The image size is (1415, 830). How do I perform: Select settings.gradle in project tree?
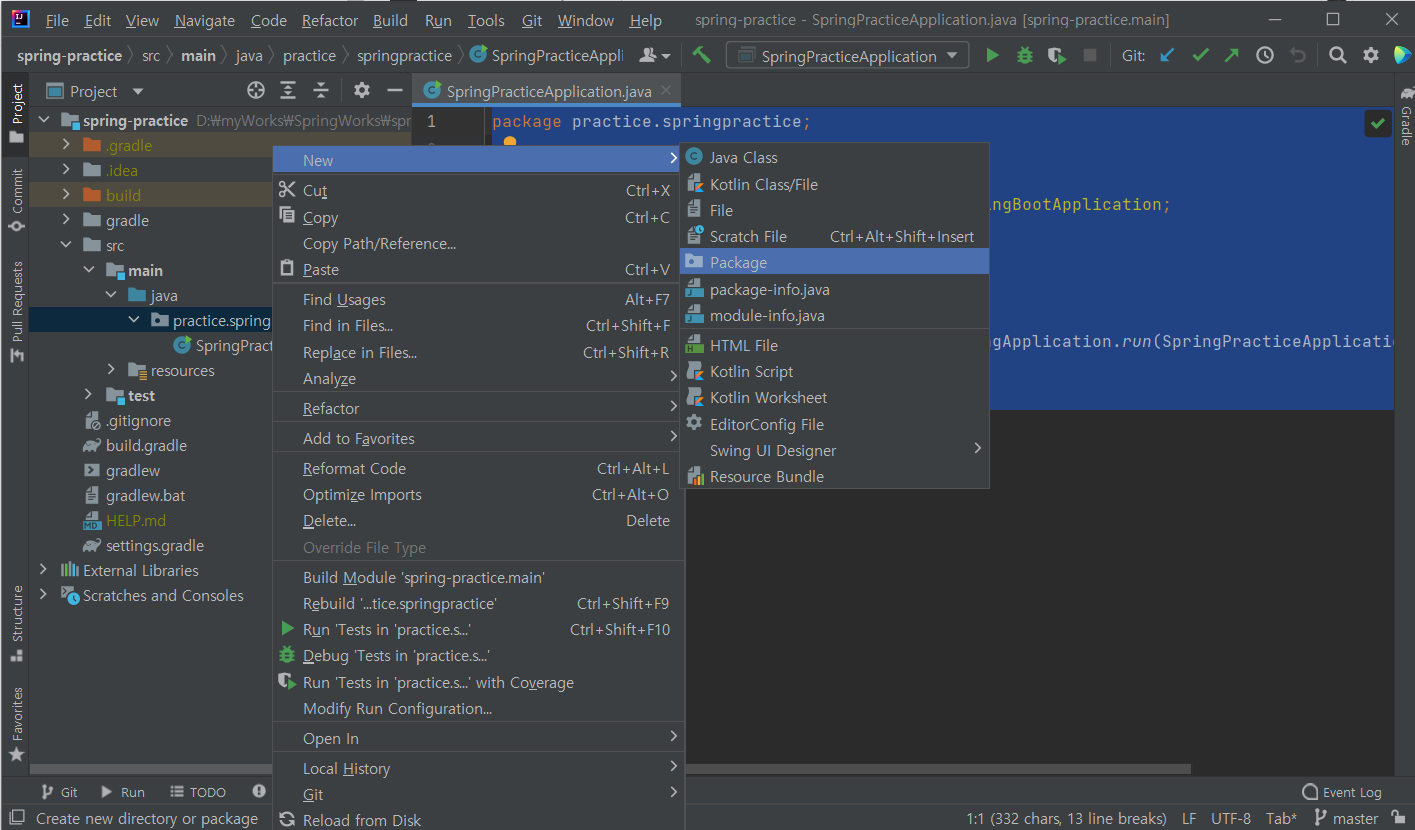pyautogui.click(x=154, y=546)
